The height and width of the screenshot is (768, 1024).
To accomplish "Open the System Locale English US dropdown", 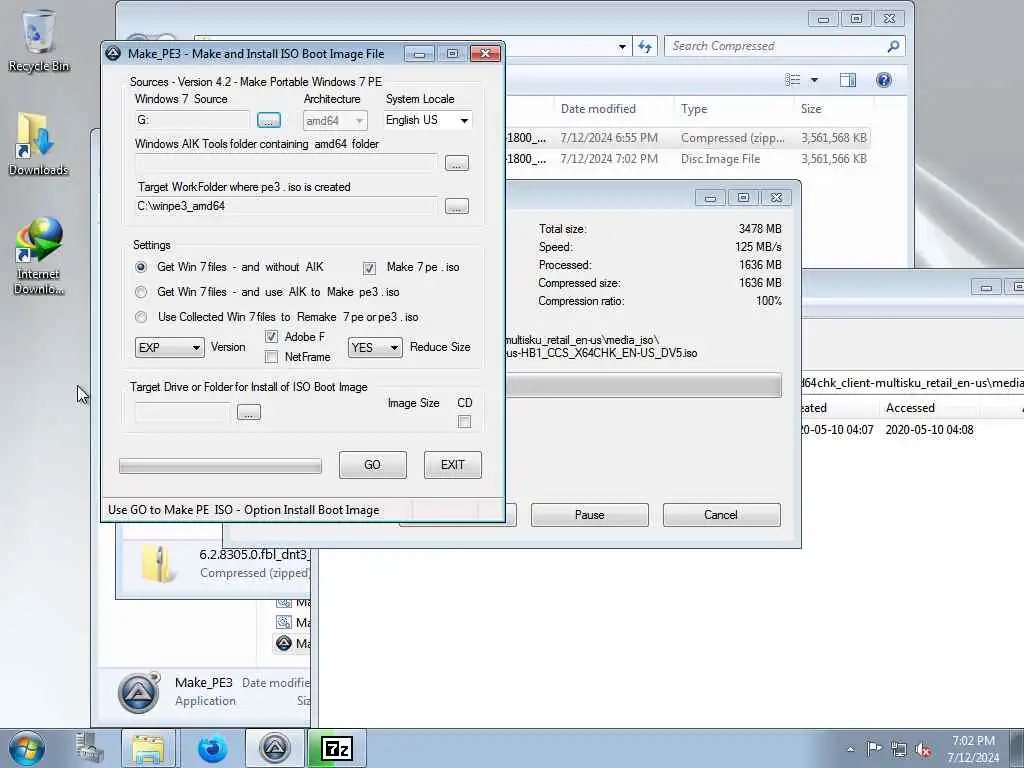I will (x=427, y=120).
